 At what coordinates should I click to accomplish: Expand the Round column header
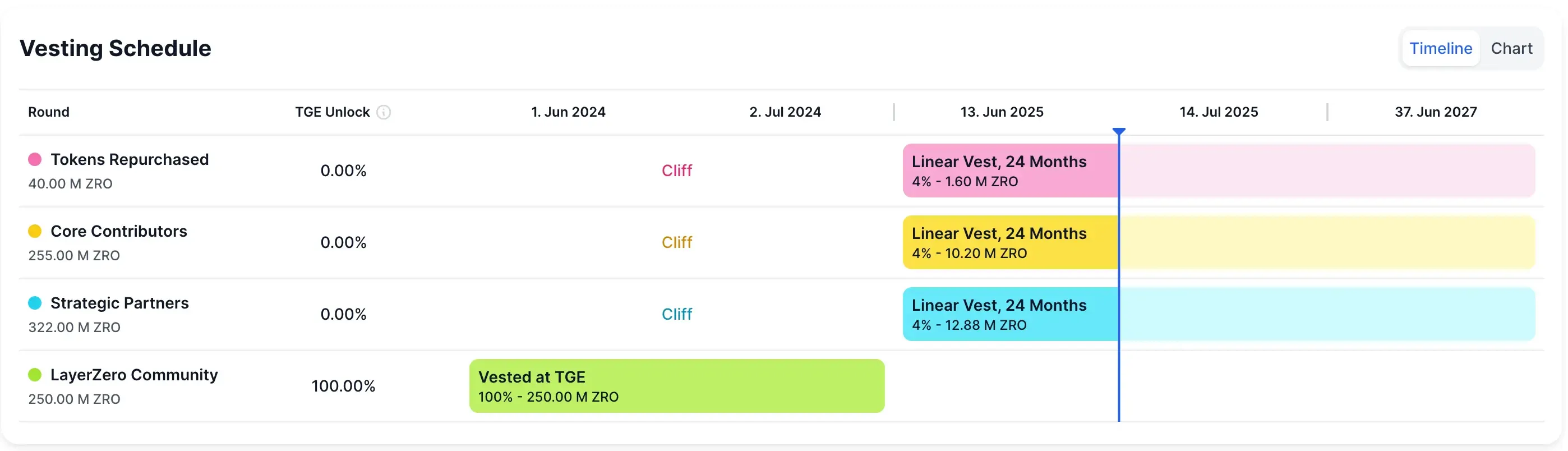coord(49,112)
